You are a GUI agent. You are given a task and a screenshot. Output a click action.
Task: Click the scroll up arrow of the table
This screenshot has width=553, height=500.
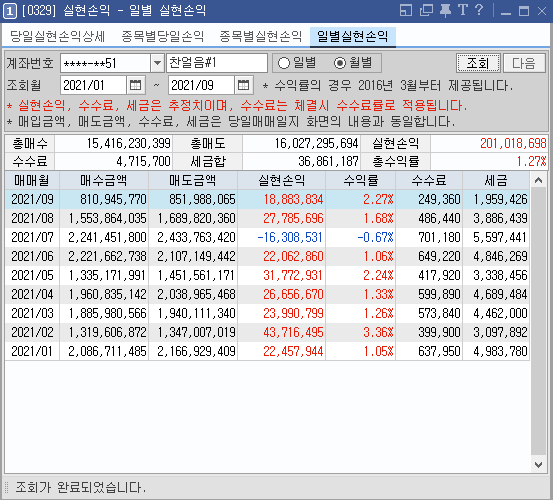pos(538,181)
